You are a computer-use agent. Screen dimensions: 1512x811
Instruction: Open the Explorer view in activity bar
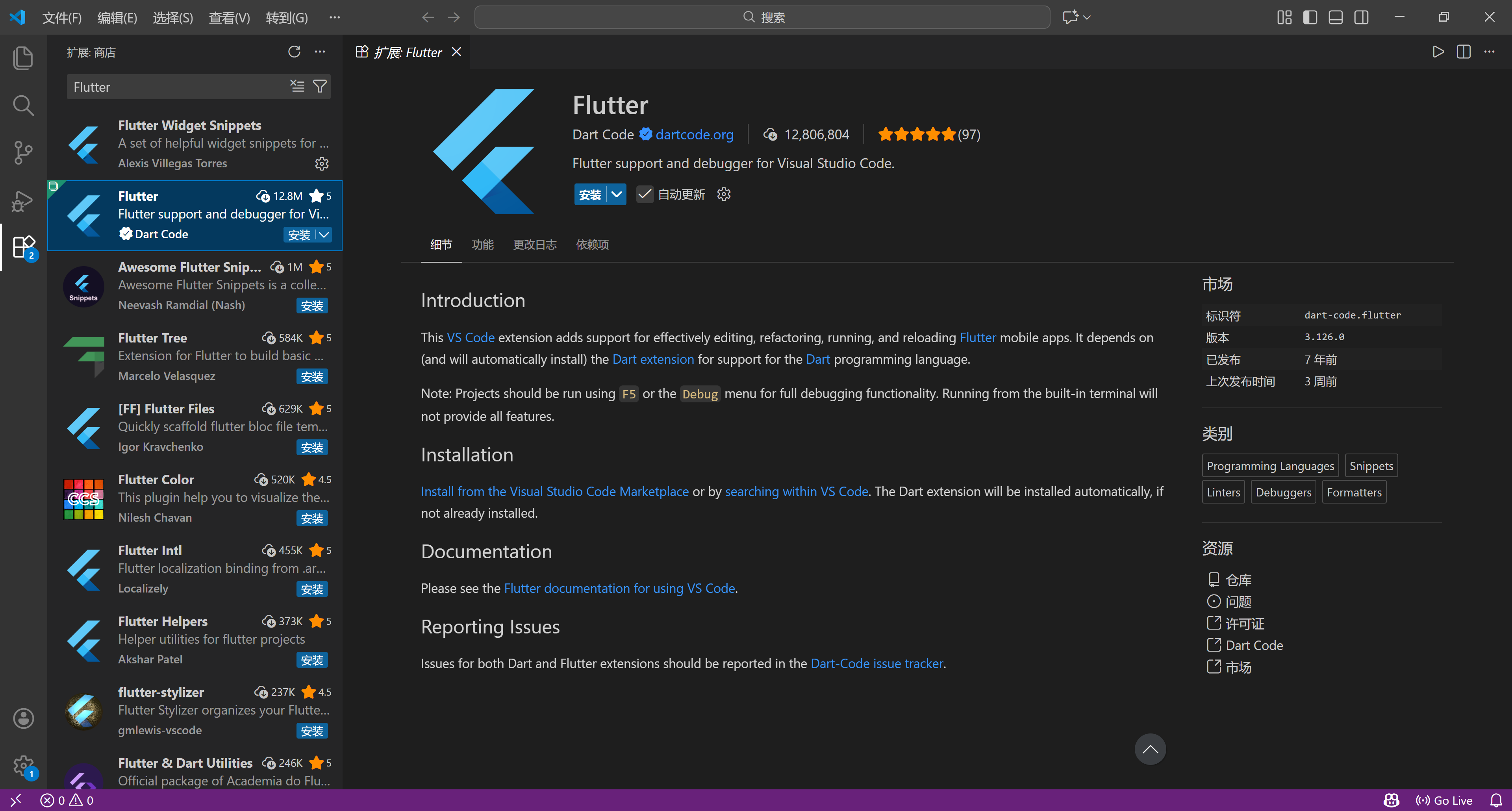click(x=23, y=57)
